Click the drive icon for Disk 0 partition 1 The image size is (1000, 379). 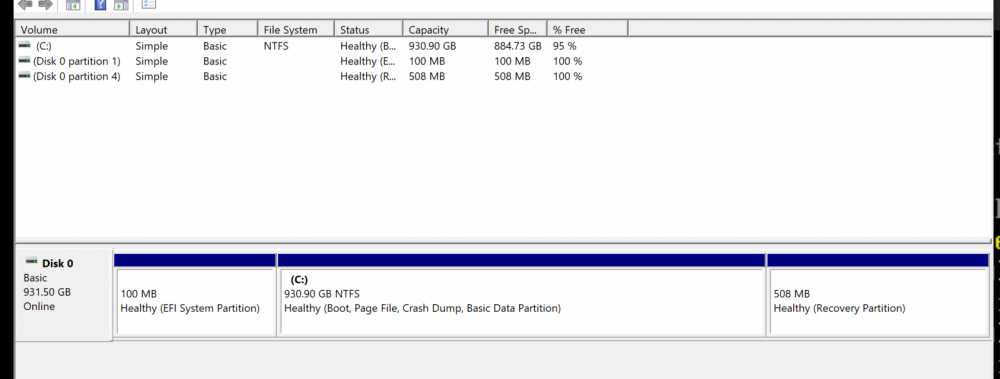[x=25, y=61]
